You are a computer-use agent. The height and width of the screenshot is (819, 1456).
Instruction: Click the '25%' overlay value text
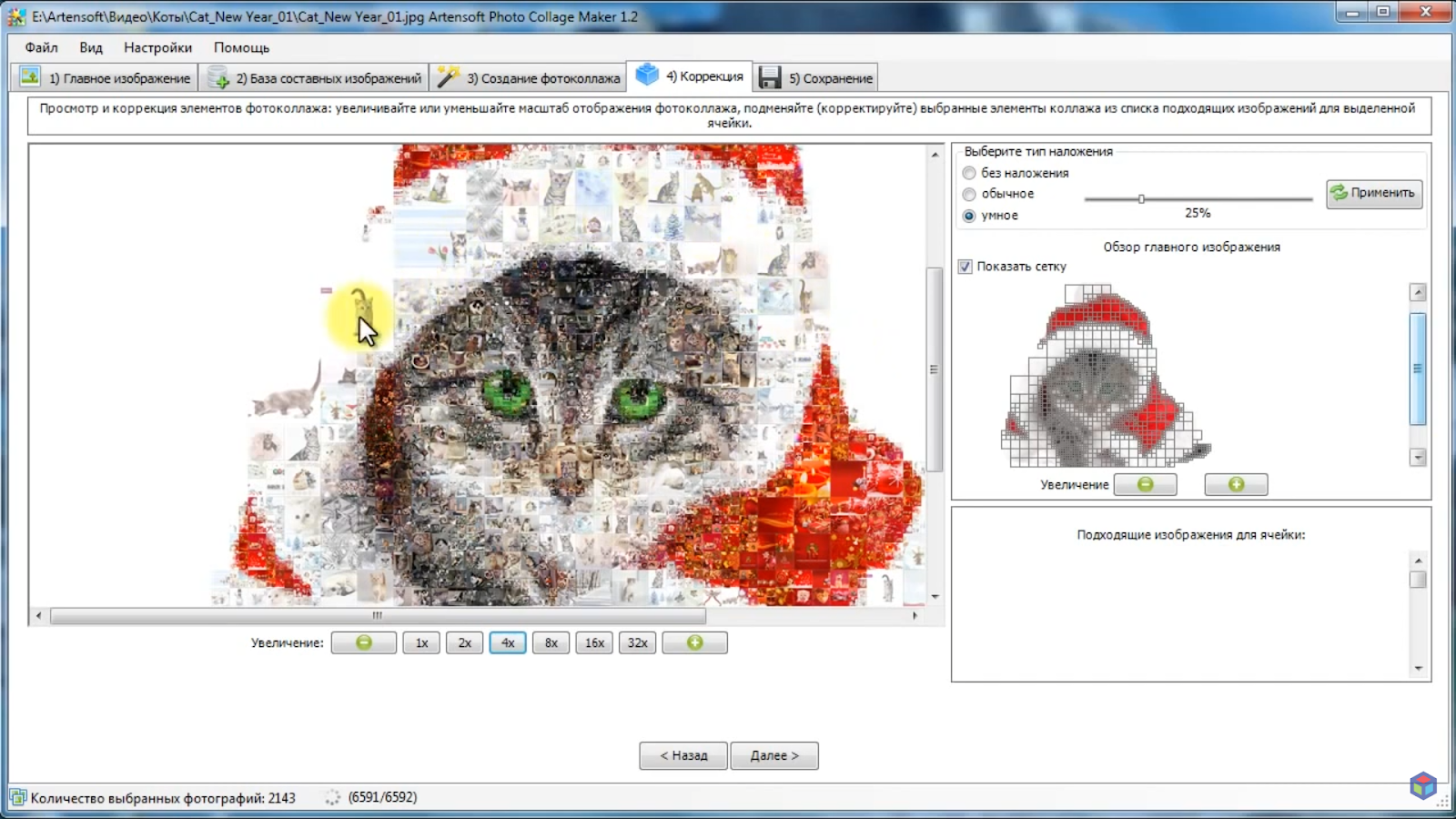coord(1198,213)
